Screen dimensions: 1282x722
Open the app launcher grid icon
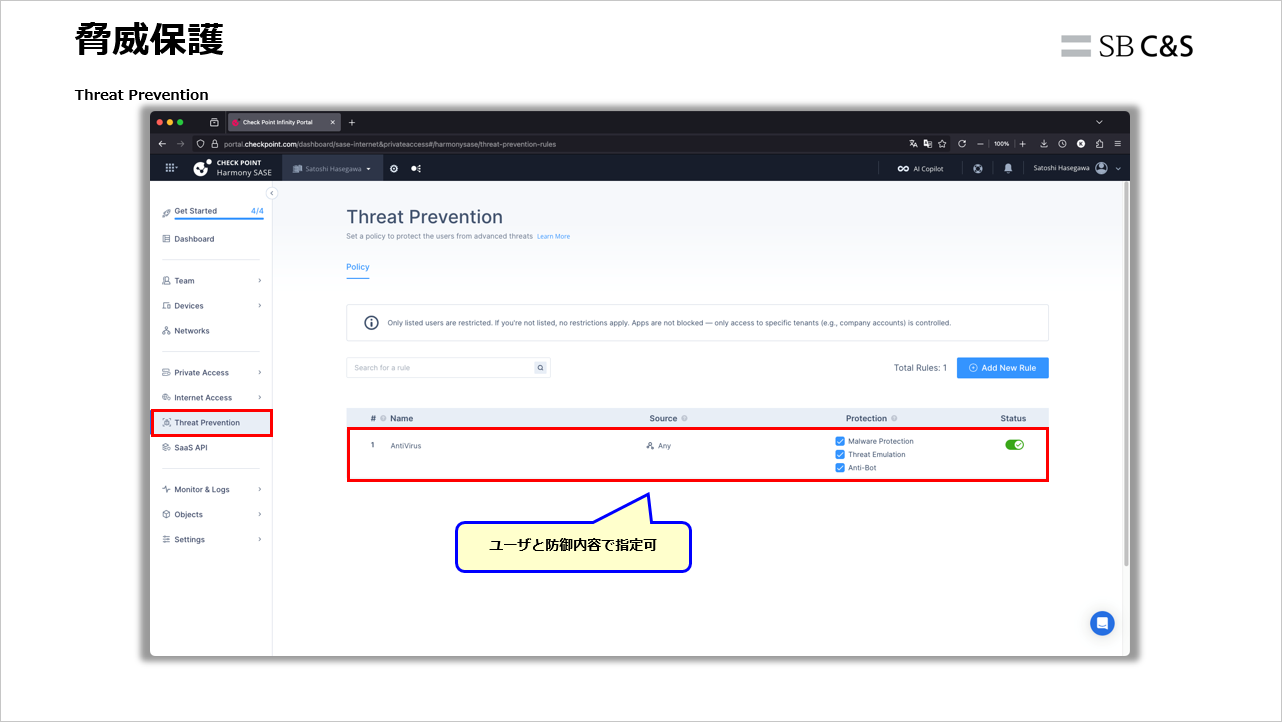pos(170,169)
